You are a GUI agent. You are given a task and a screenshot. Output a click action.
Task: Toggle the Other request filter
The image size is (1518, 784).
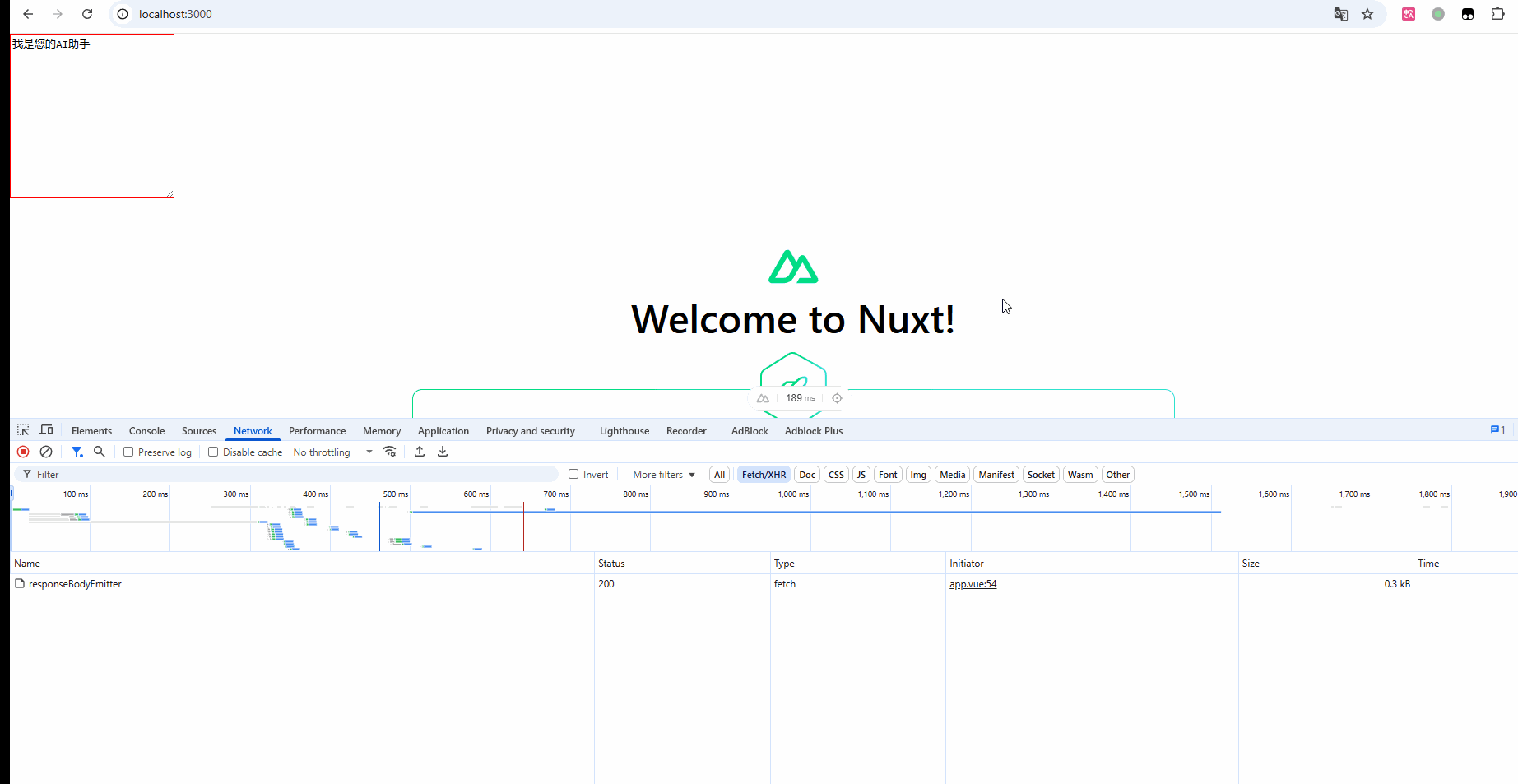pyautogui.click(x=1117, y=475)
